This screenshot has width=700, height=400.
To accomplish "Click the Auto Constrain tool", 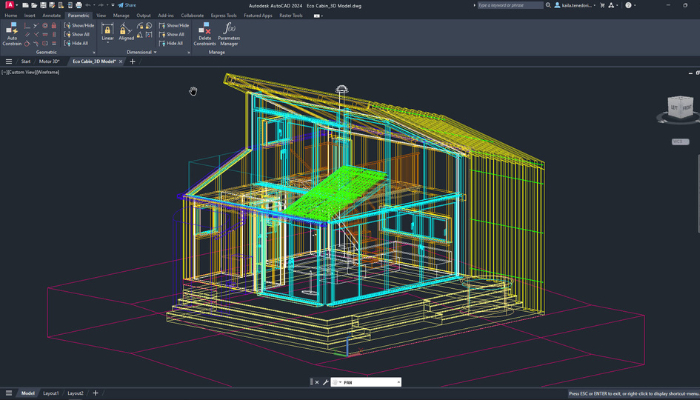I will (12, 34).
